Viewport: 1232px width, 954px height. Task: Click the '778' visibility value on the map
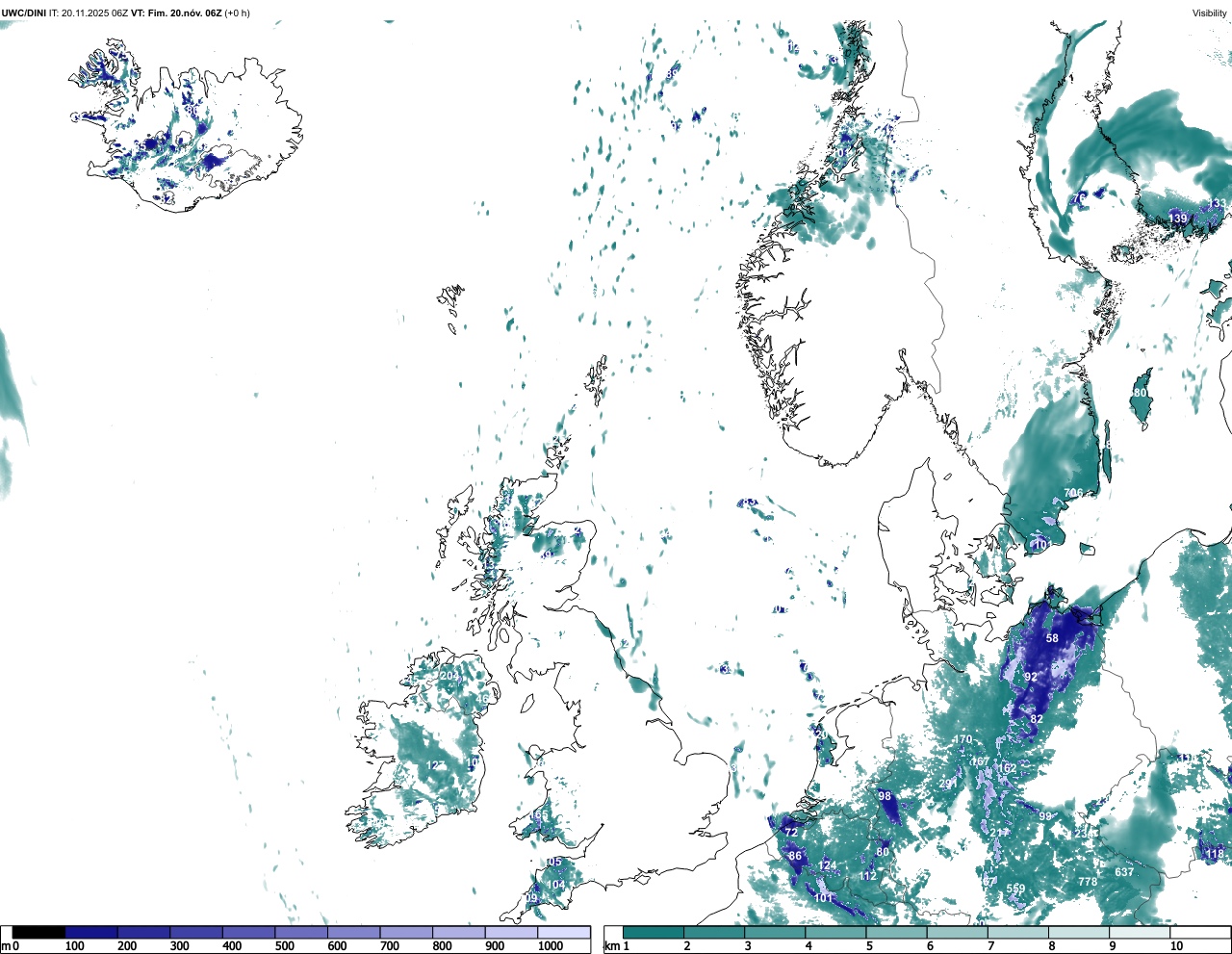1088,882
